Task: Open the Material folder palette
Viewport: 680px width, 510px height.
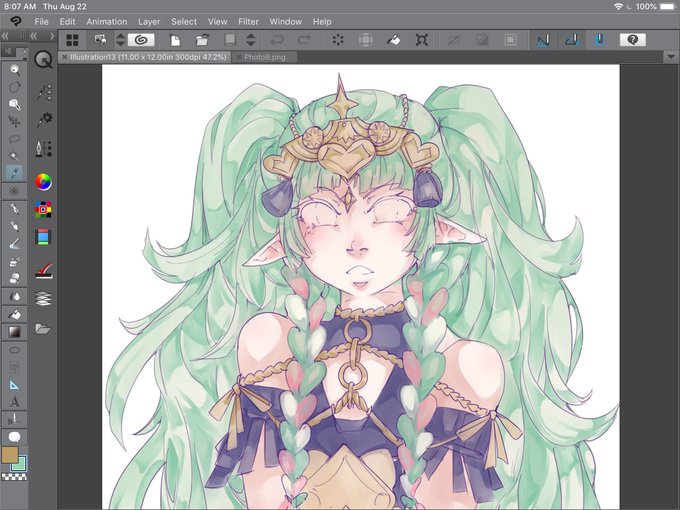Action: 43,329
